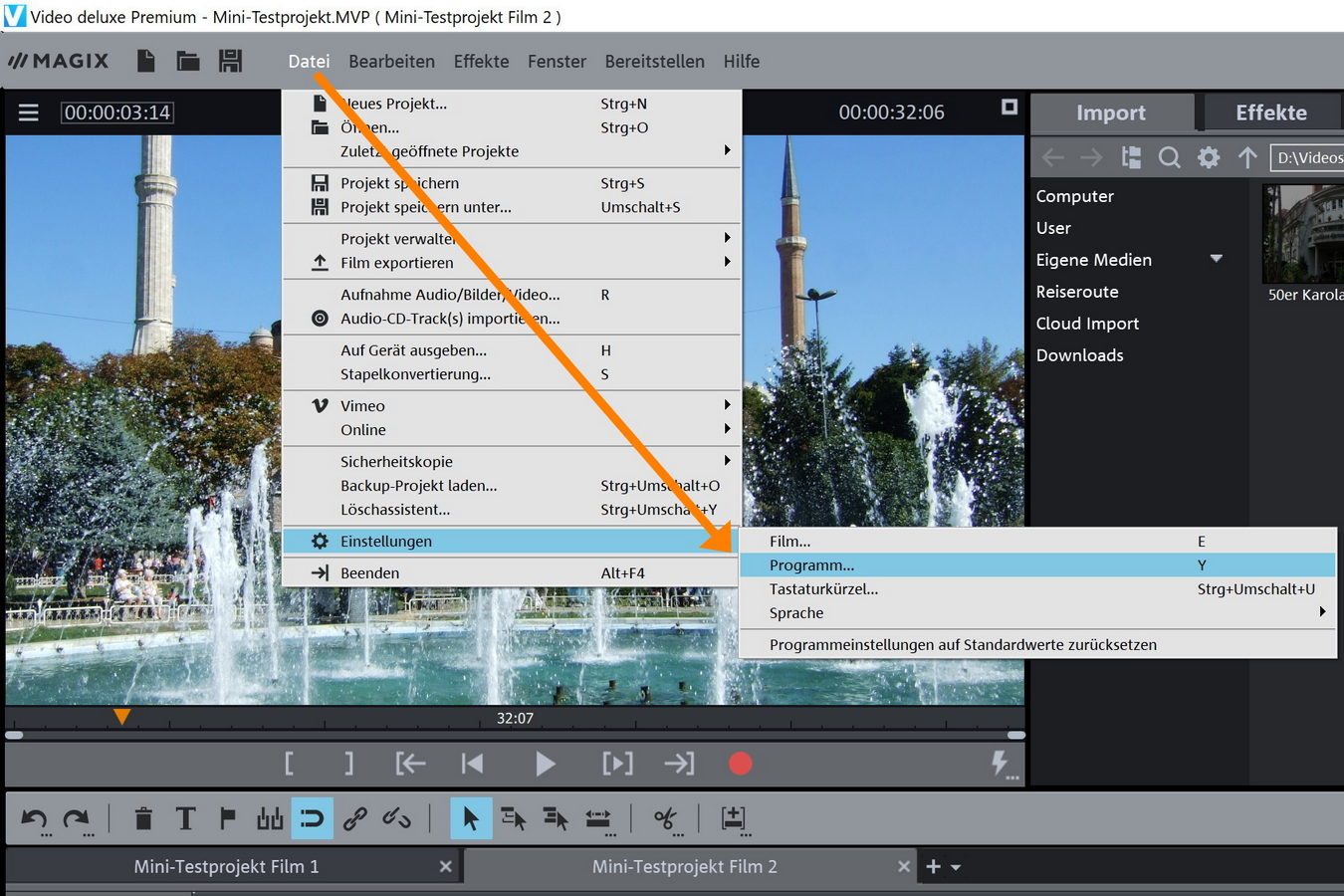Group objects with the chain link icon
Screen dimensions: 1344x896
pos(354,818)
